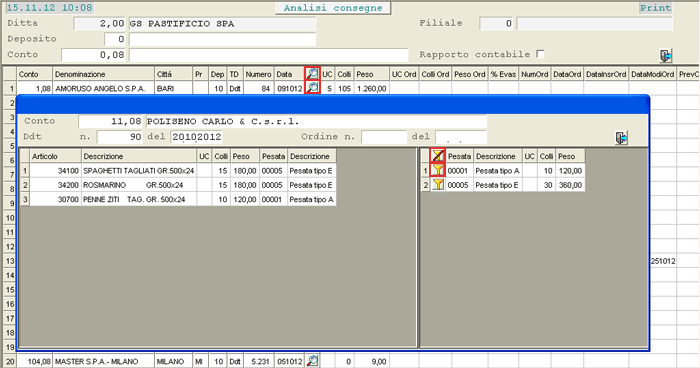Click the Filiale code field
This screenshot has width=700, height=368.
click(x=496, y=24)
